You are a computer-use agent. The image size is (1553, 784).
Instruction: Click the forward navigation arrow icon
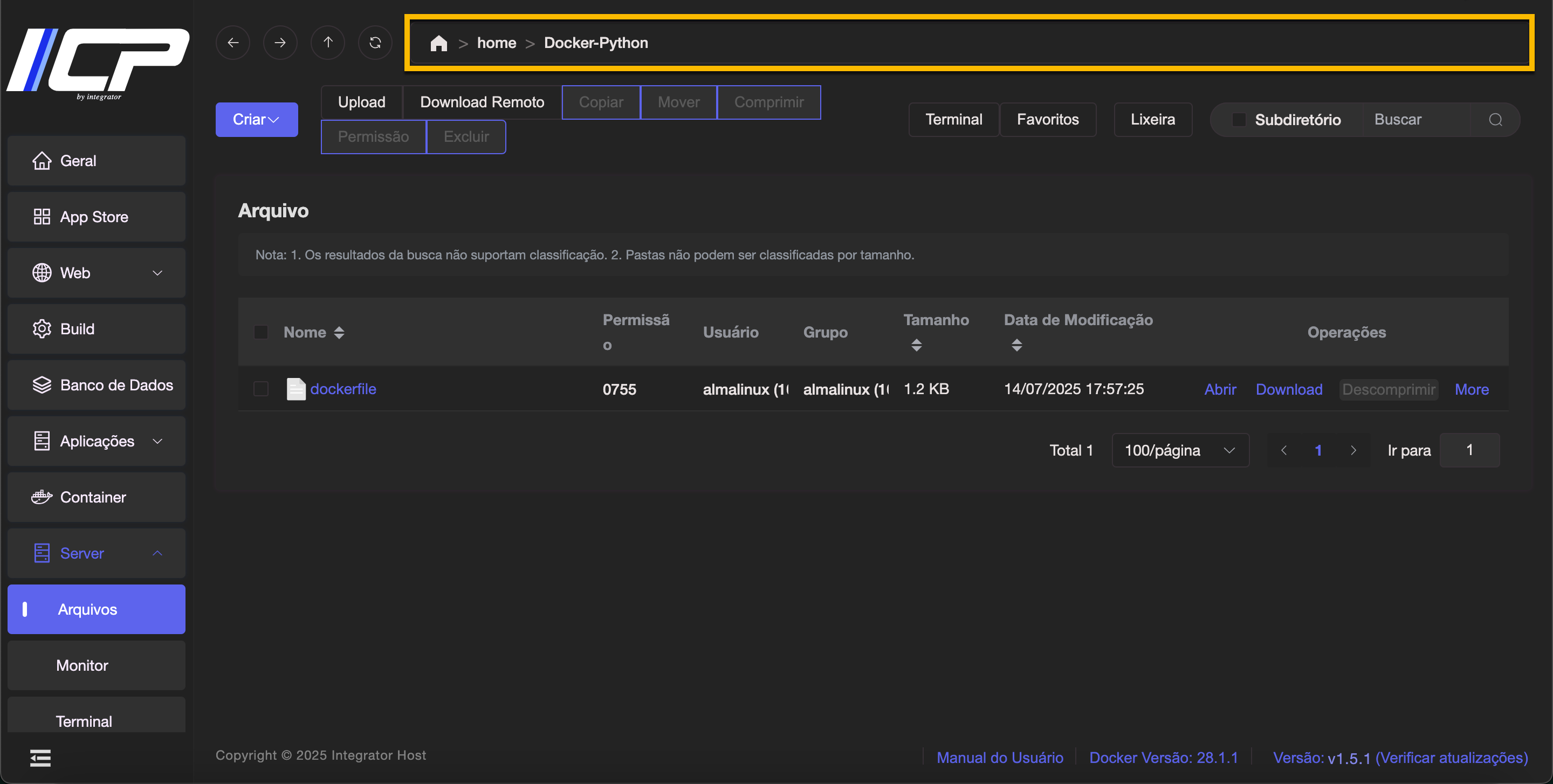tap(280, 43)
